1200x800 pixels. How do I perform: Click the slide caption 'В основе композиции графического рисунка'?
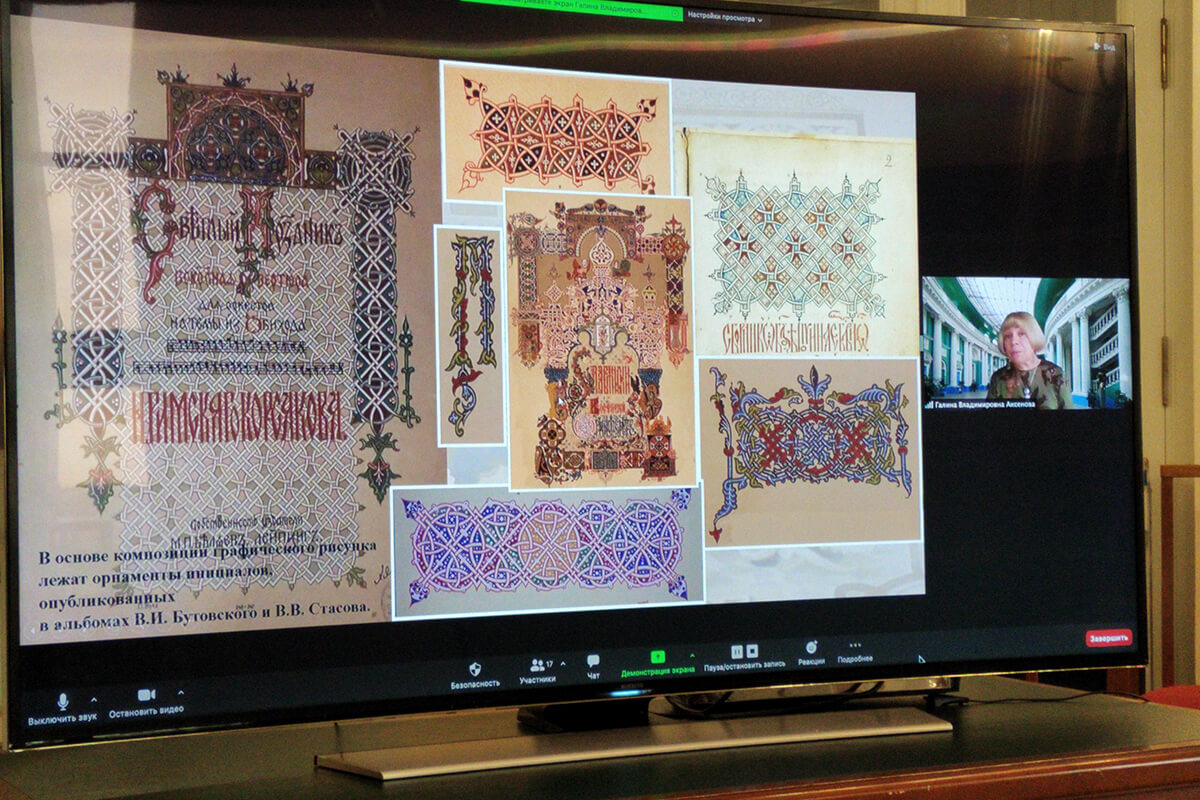[x=207, y=550]
